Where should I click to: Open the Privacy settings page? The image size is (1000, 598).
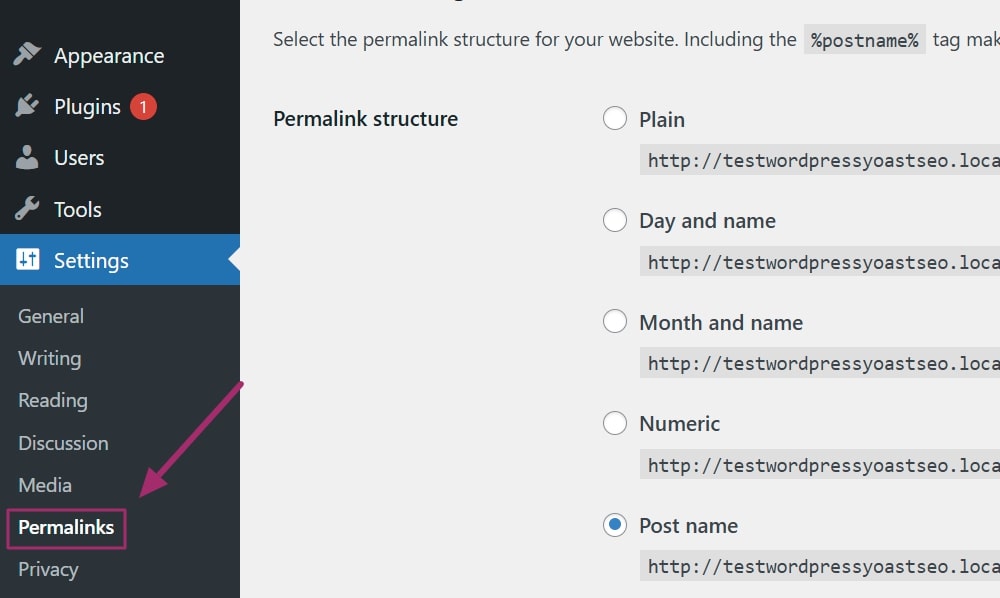click(x=48, y=569)
